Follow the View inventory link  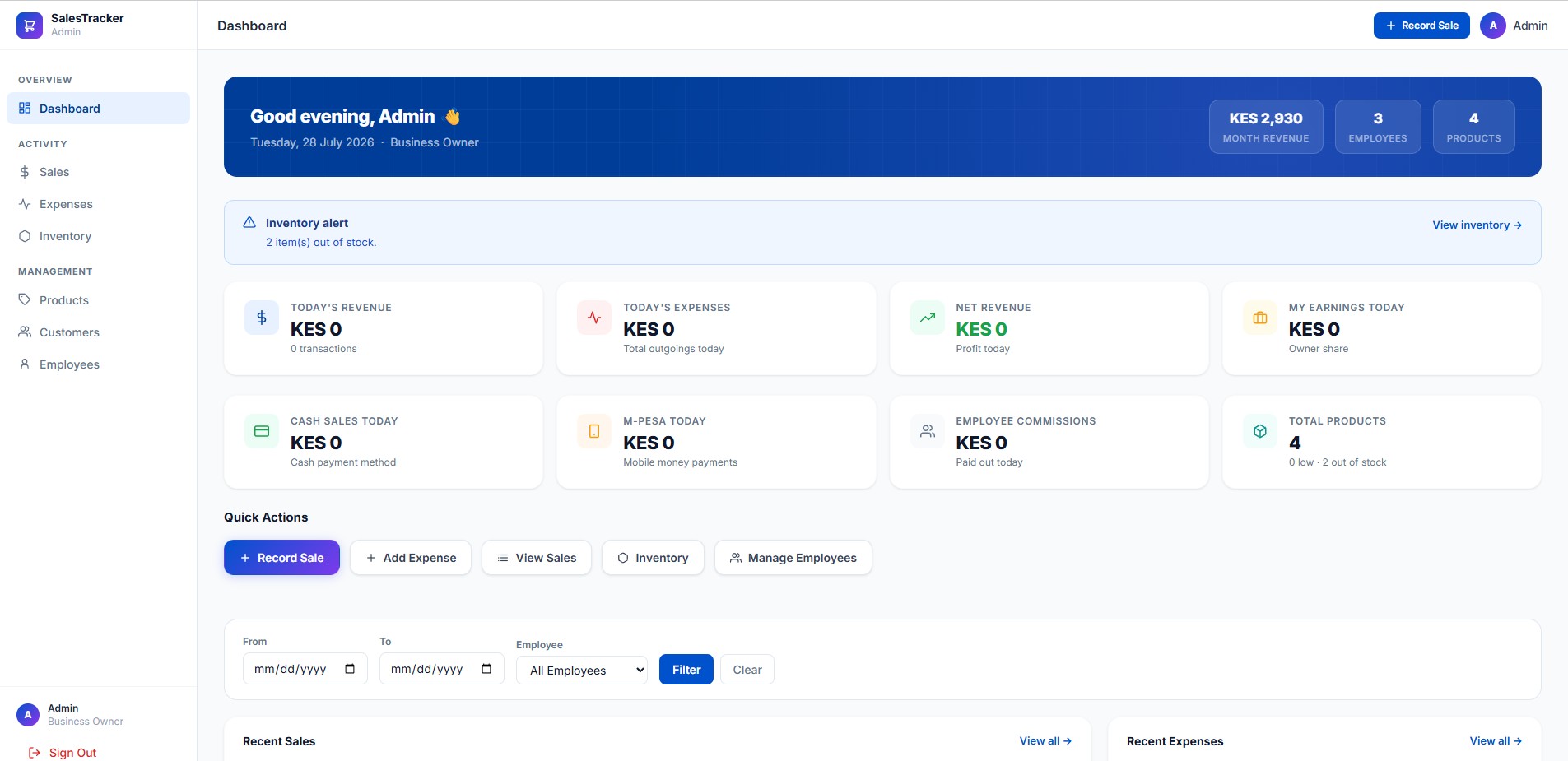1477,225
